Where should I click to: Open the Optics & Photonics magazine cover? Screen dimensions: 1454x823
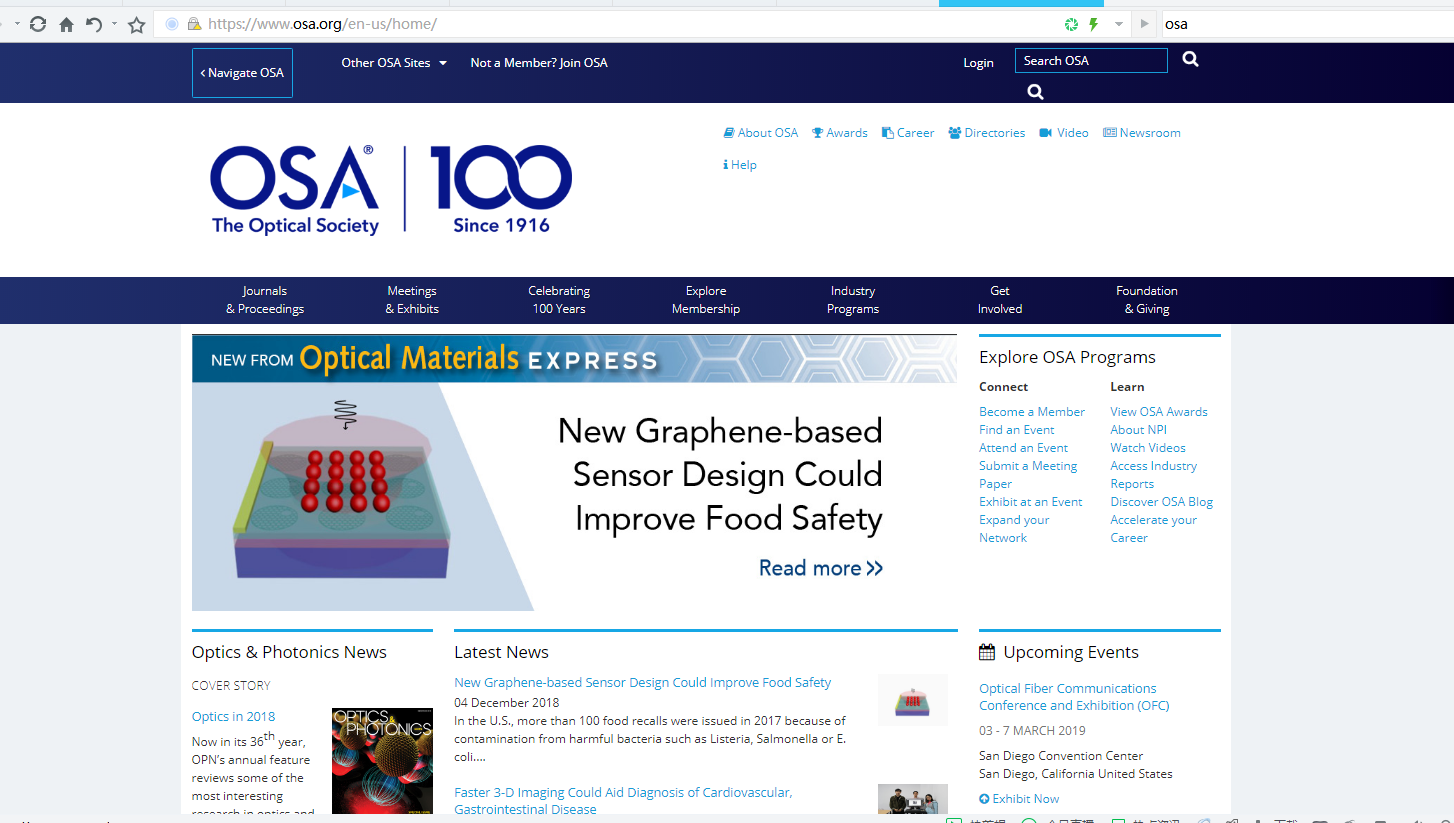pos(382,760)
